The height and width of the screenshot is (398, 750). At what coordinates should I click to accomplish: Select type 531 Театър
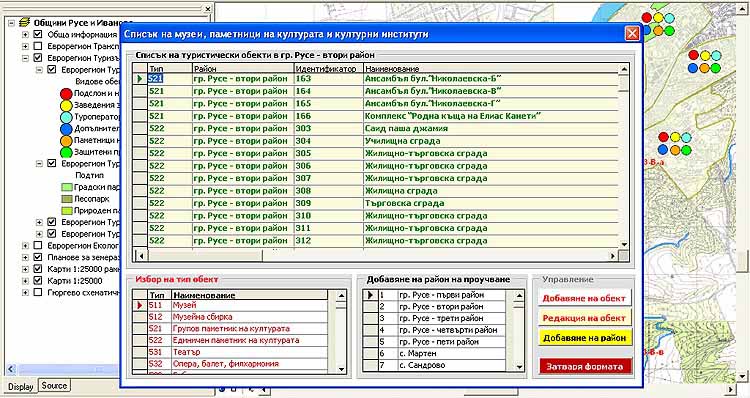pos(230,352)
